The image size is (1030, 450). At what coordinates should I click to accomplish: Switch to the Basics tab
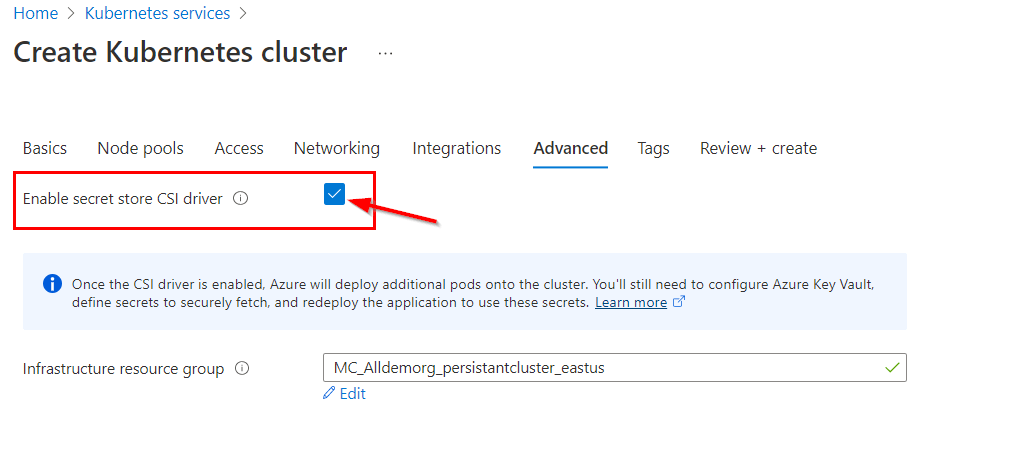pyautogui.click(x=45, y=148)
